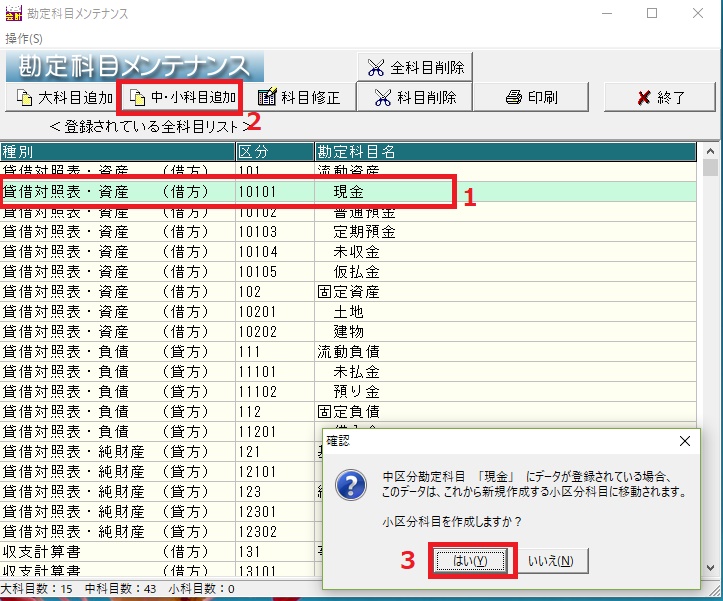
Task: Click the scroll up arrow of the list
Action: click(x=711, y=151)
